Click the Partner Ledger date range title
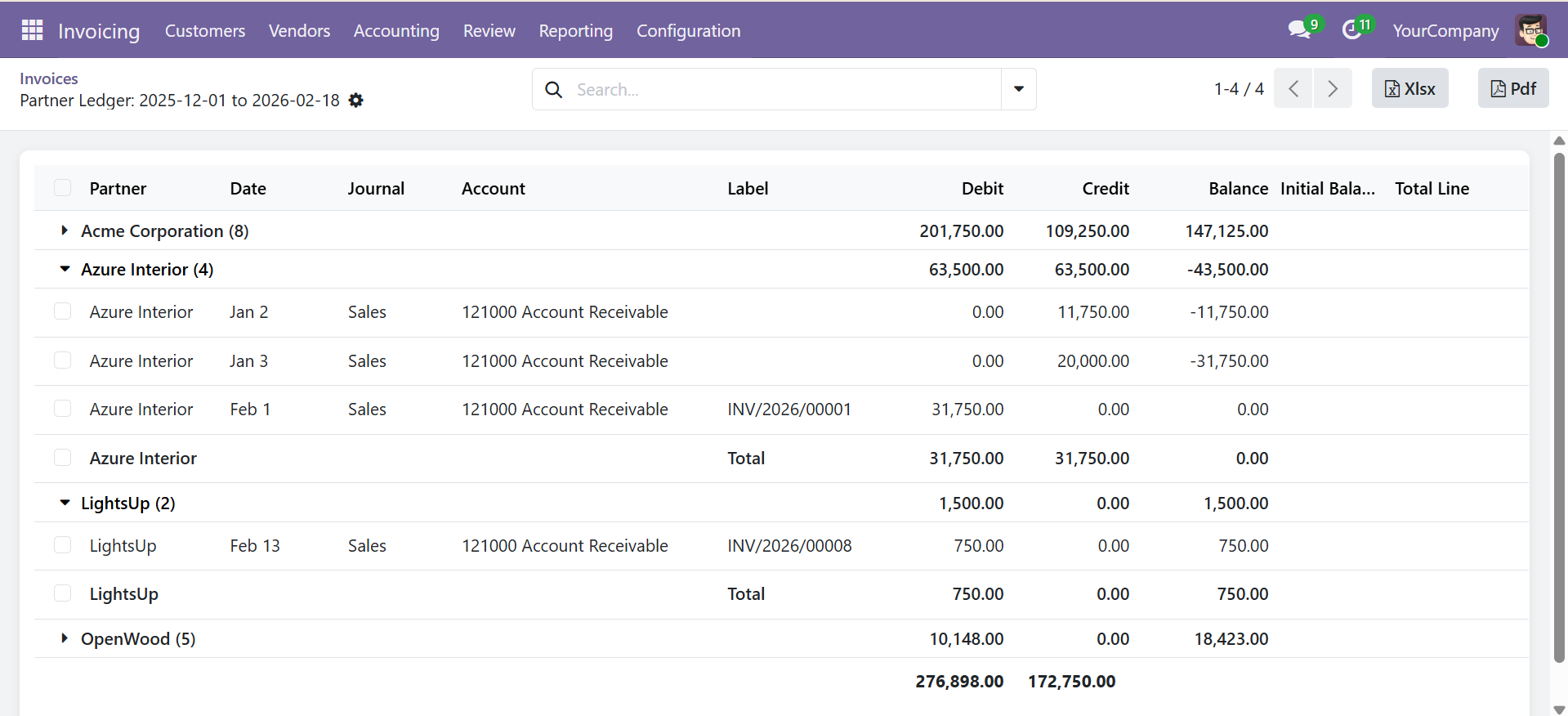Viewport: 1568px width, 716px height. pyautogui.click(x=180, y=101)
